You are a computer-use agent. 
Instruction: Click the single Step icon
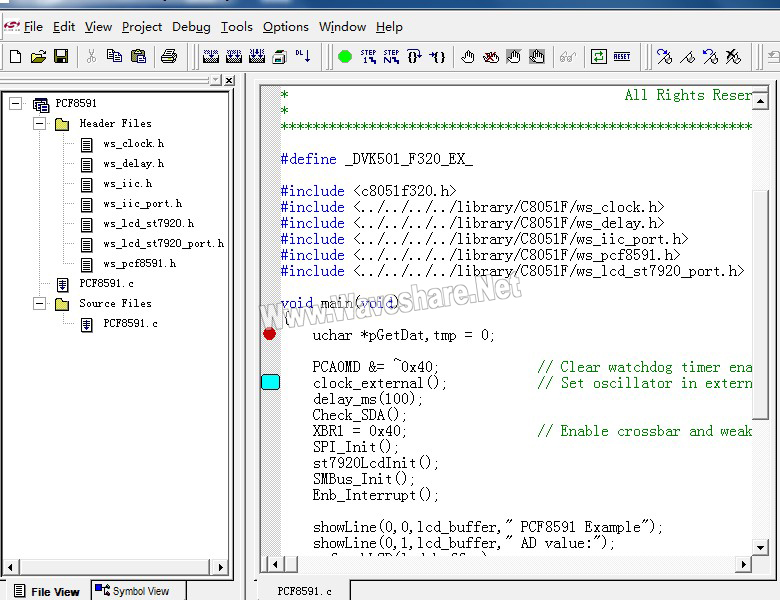tap(368, 57)
